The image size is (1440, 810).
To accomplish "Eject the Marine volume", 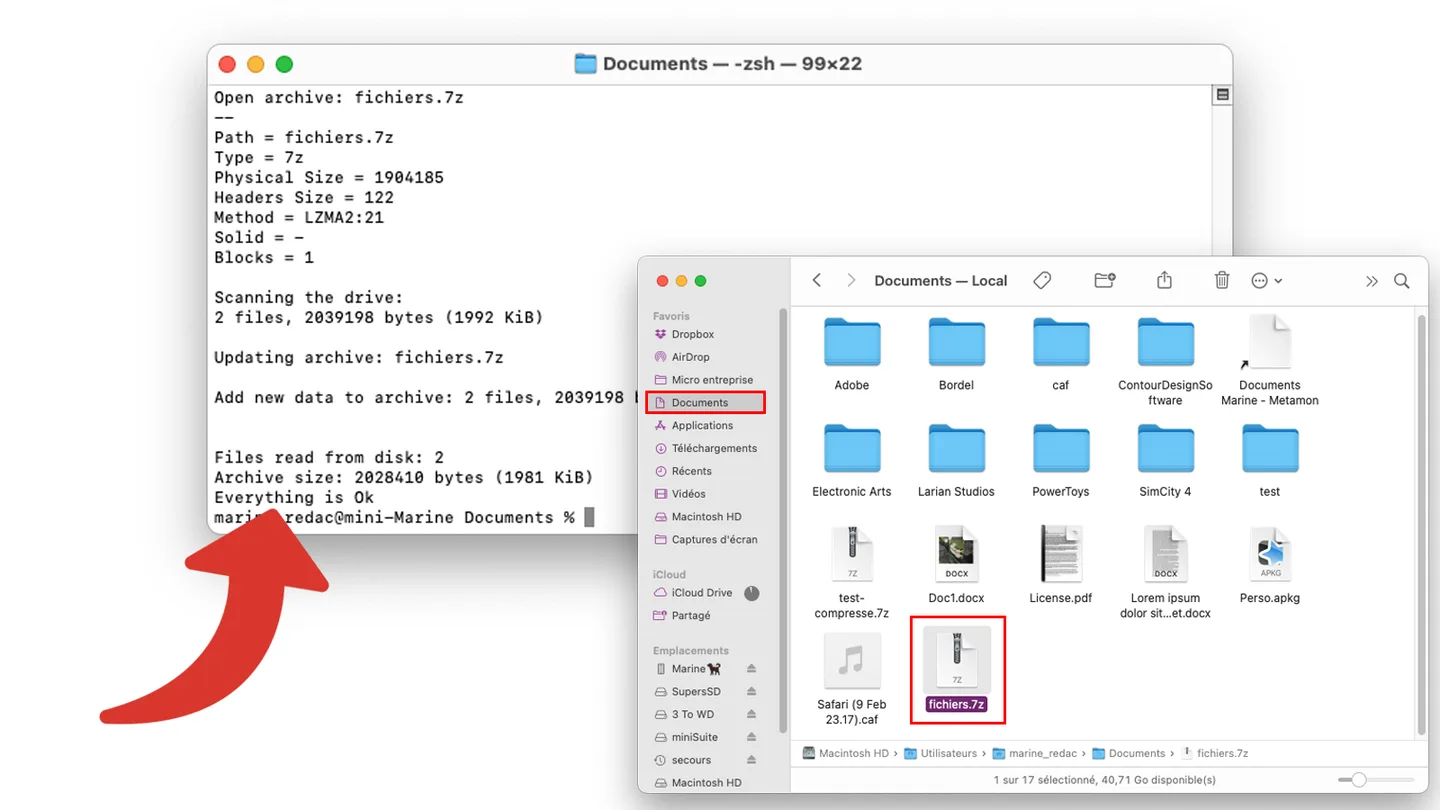I will coord(751,669).
